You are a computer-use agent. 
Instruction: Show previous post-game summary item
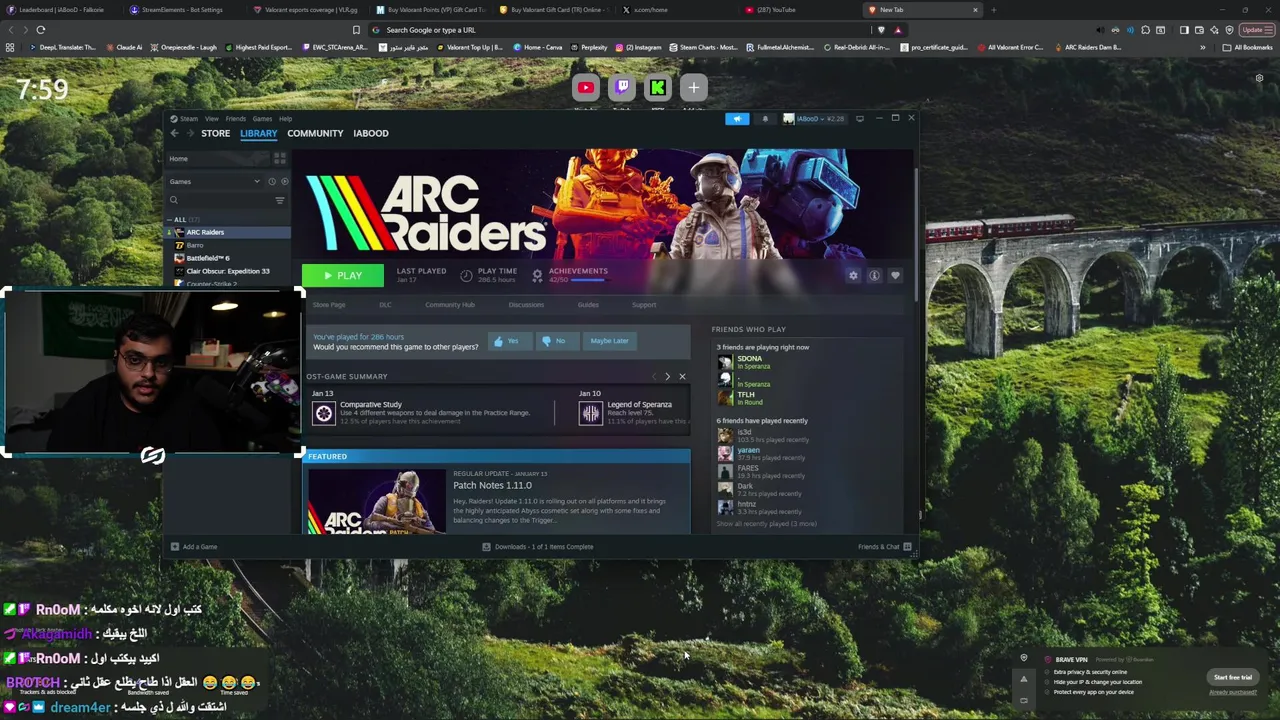654,377
